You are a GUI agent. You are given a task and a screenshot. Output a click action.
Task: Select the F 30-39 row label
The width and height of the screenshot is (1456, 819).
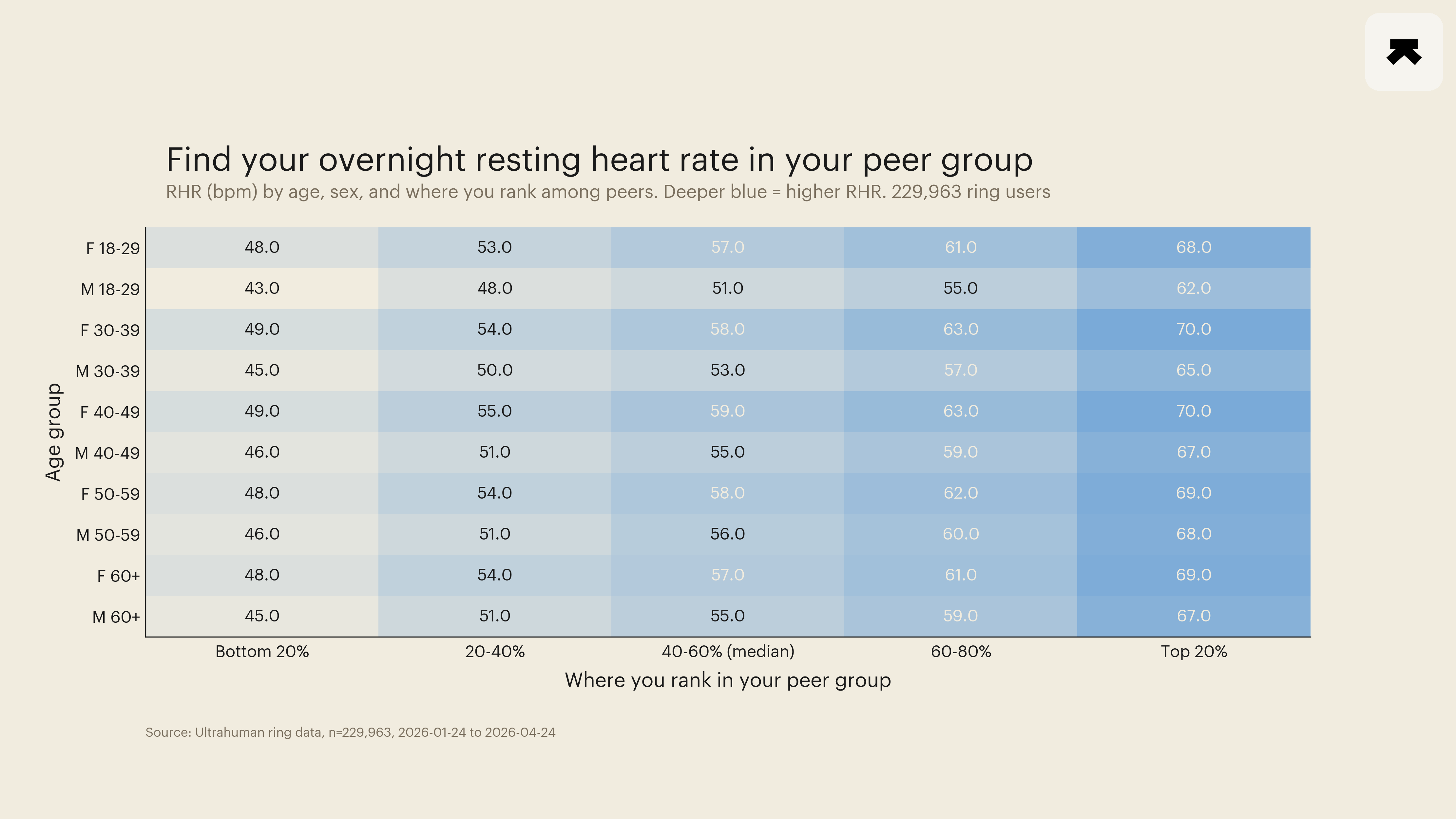point(110,330)
